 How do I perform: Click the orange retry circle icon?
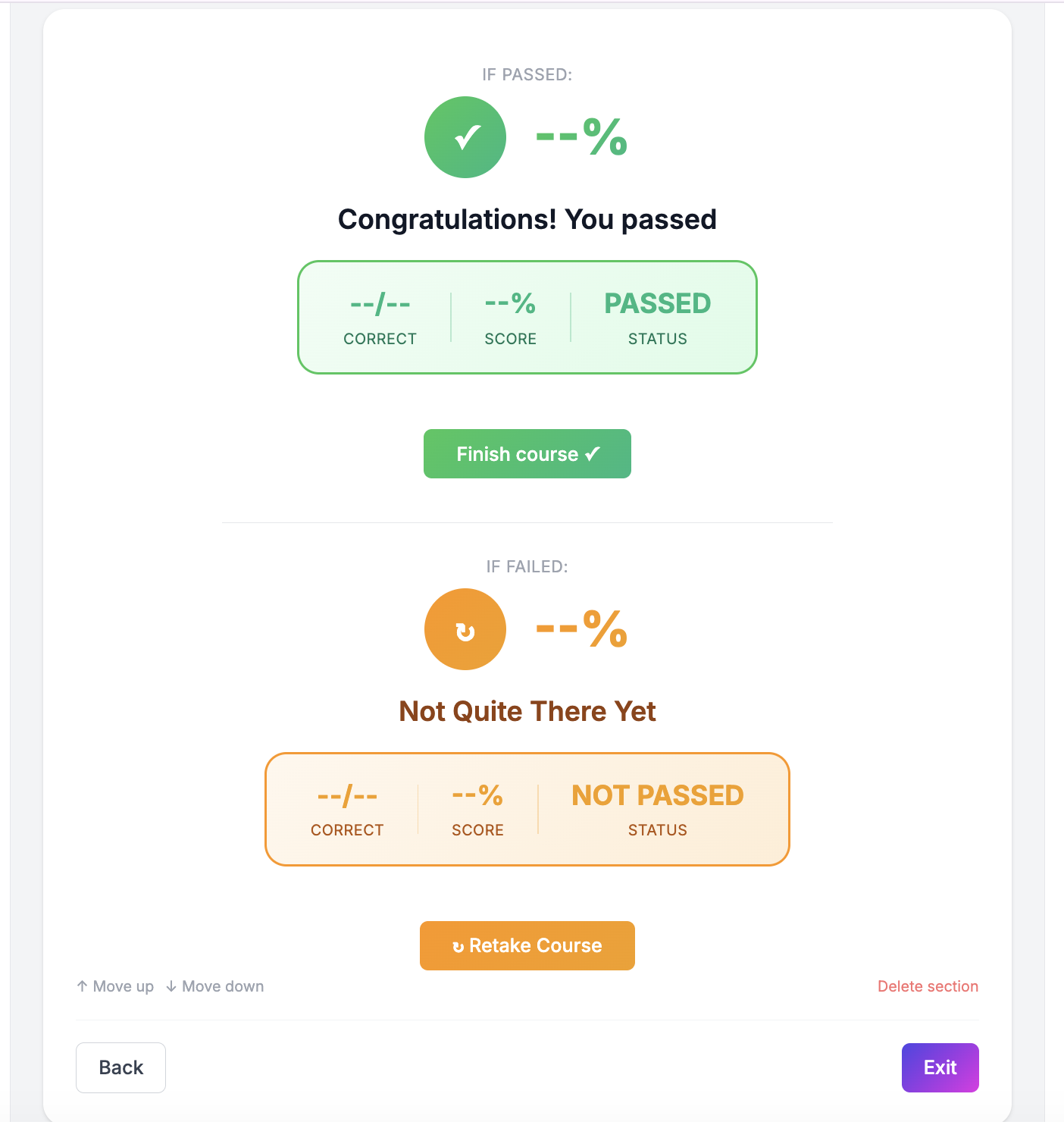465,629
